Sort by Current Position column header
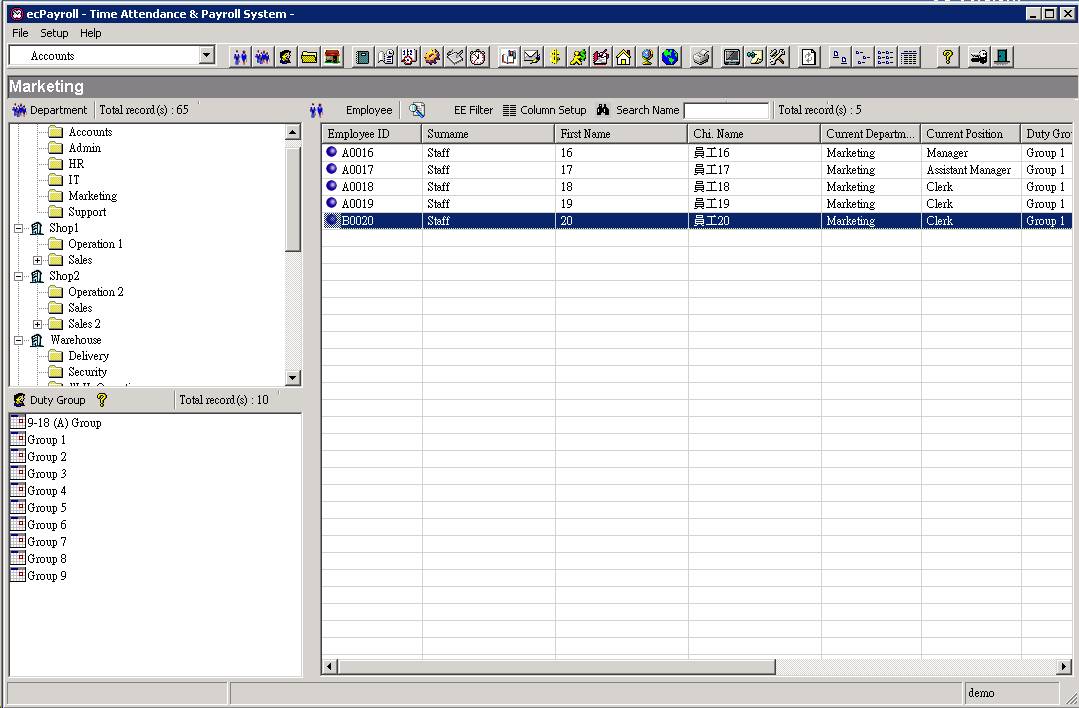Viewport: 1079px width, 708px height. click(971, 133)
